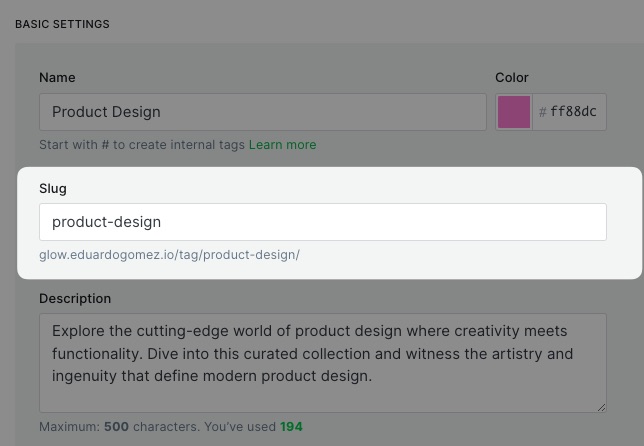
Task: Click the BASIC SETTINGS heading
Action: (x=62, y=24)
